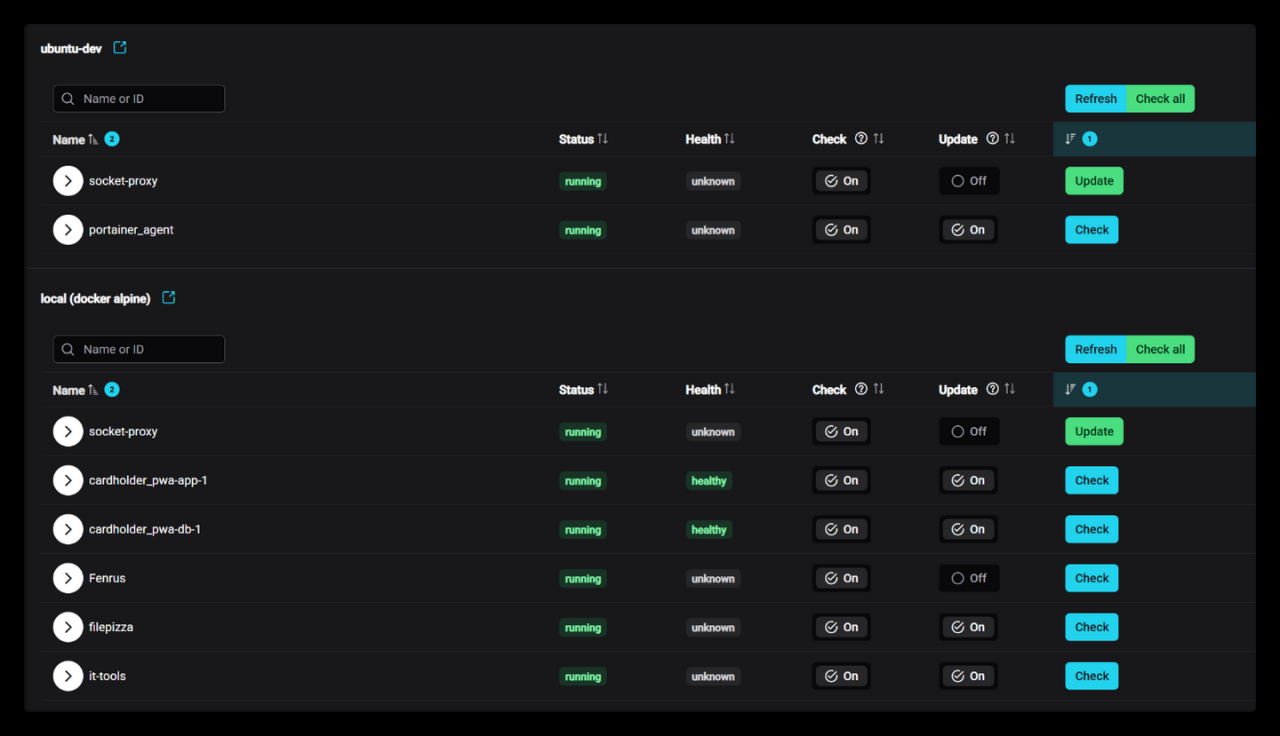
Task: Sort local table by Health
Action: [x=729, y=389]
